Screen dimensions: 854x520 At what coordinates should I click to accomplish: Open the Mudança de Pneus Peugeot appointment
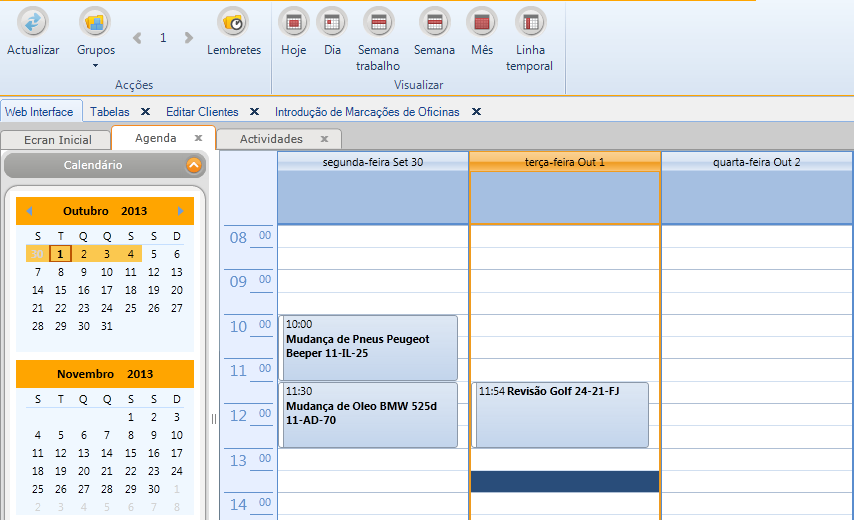tap(368, 347)
